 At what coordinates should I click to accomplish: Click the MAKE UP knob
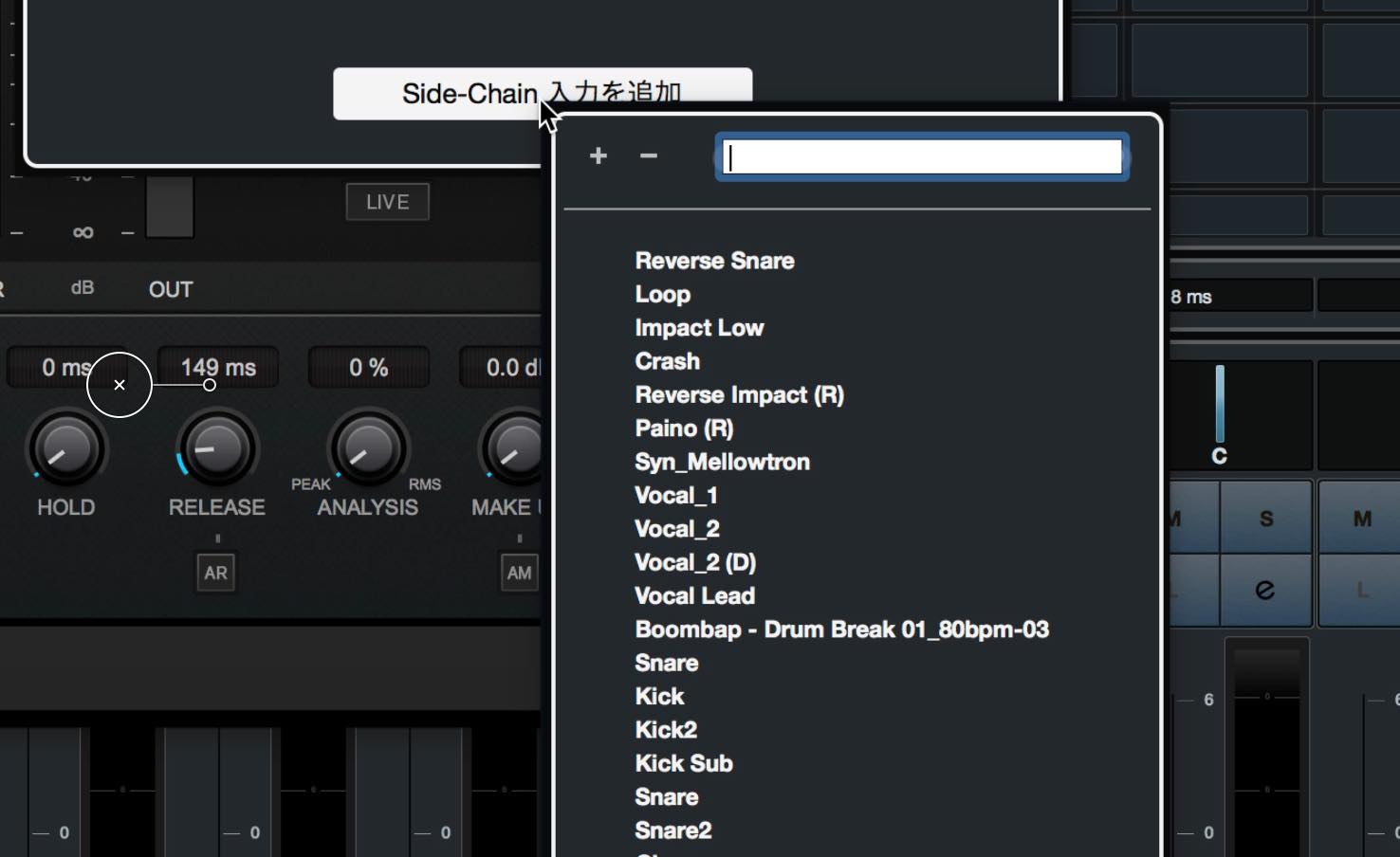pos(513,449)
